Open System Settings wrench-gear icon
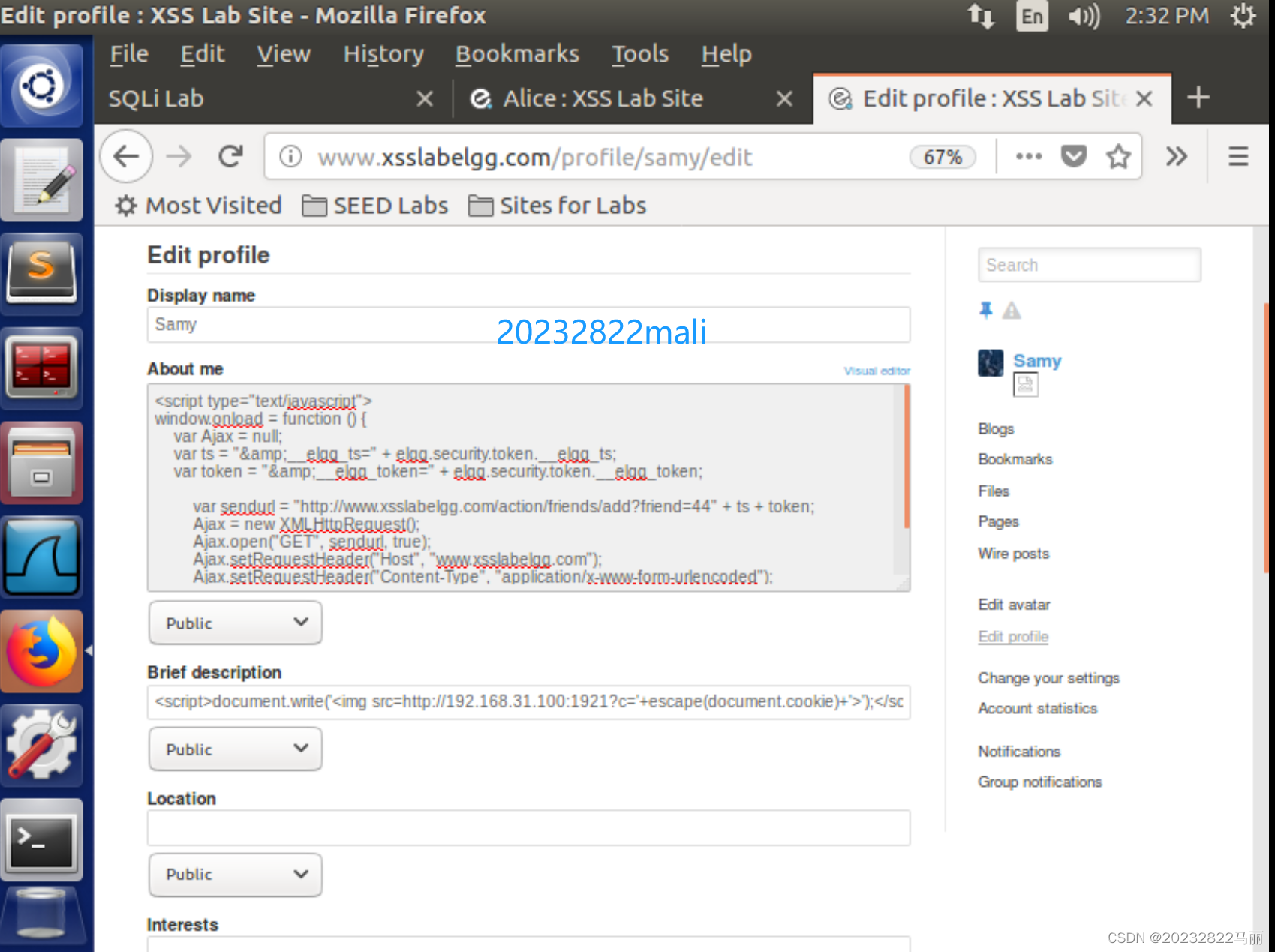Viewport: 1275px width, 952px height. 42,746
